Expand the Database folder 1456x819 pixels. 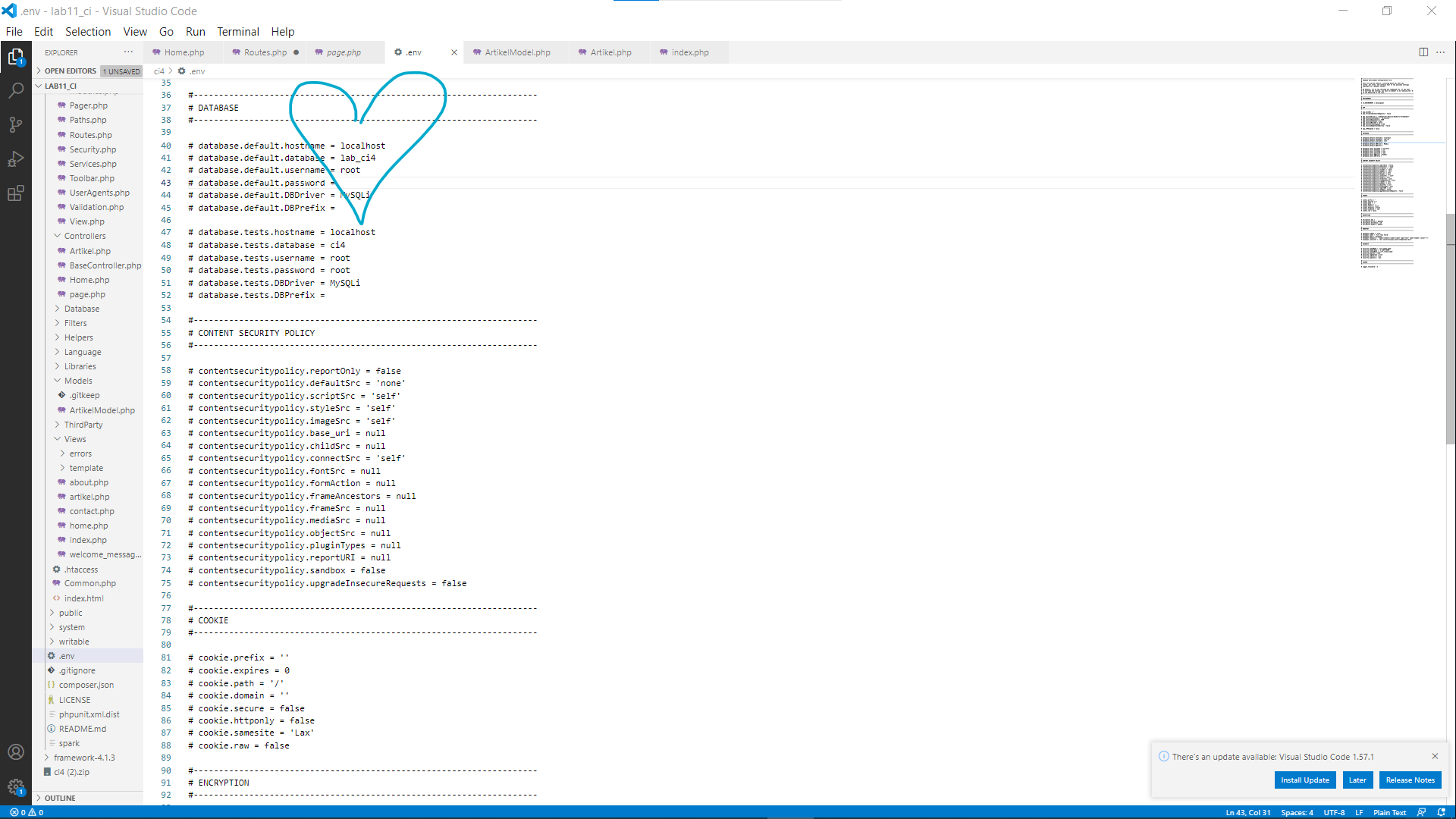(x=82, y=308)
